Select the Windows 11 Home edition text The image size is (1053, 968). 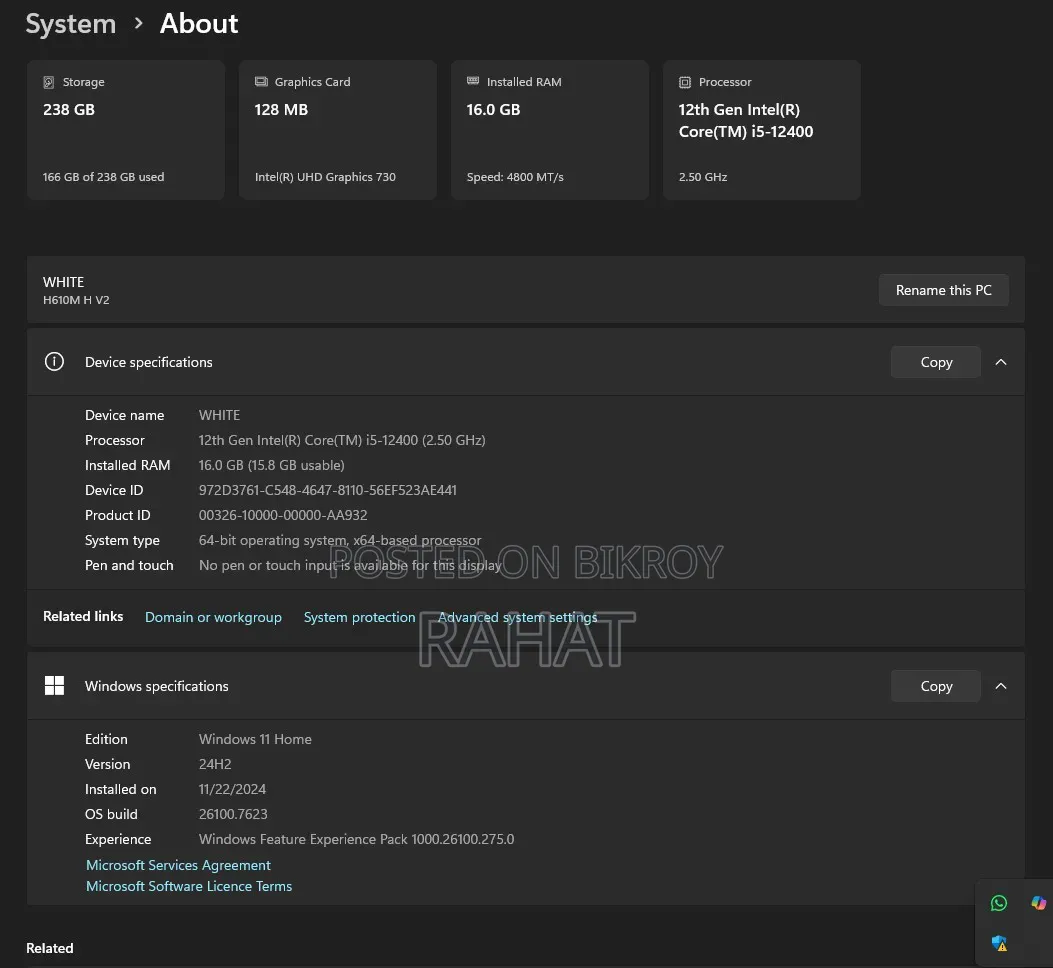pos(255,739)
